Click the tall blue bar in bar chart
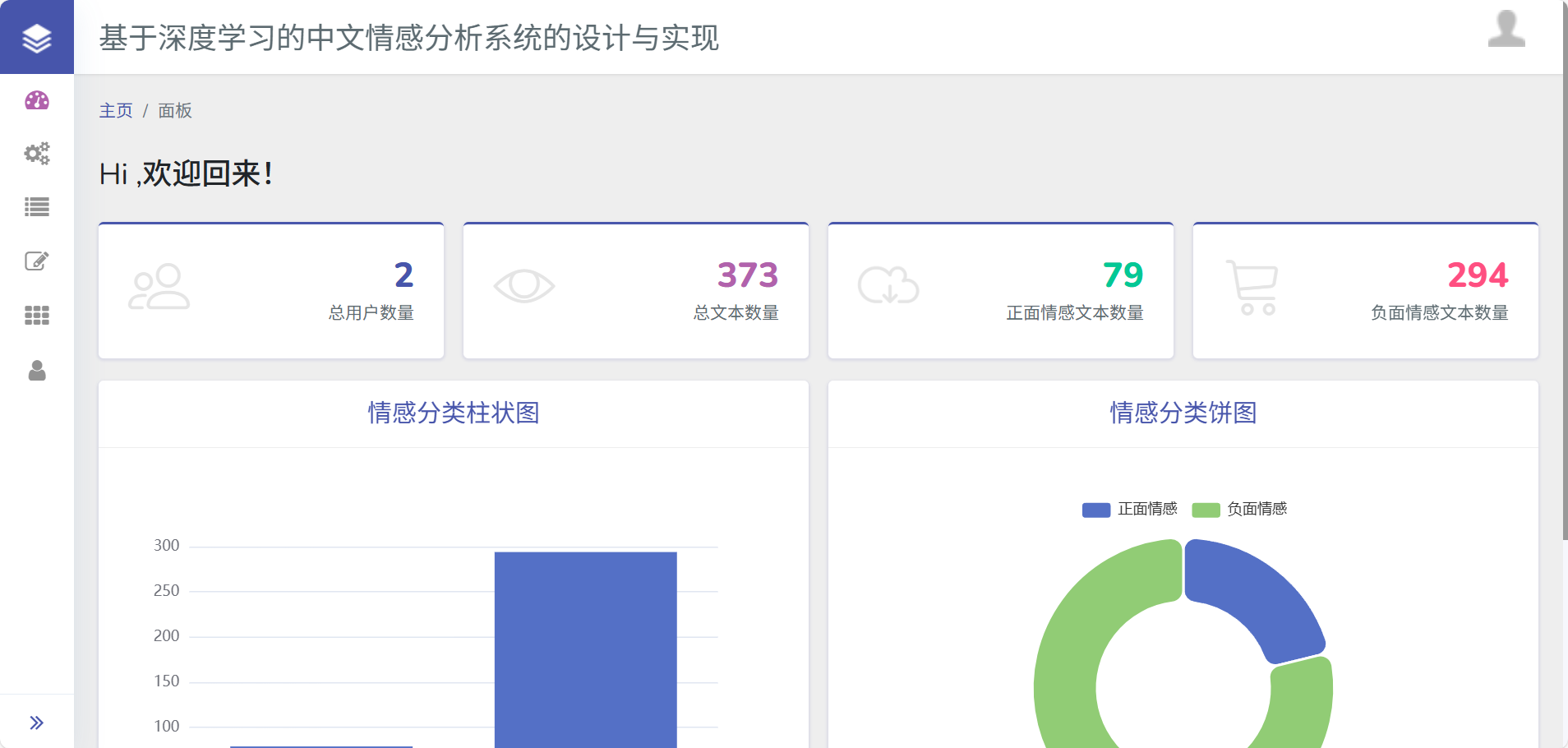This screenshot has width=1568, height=748. click(585, 649)
